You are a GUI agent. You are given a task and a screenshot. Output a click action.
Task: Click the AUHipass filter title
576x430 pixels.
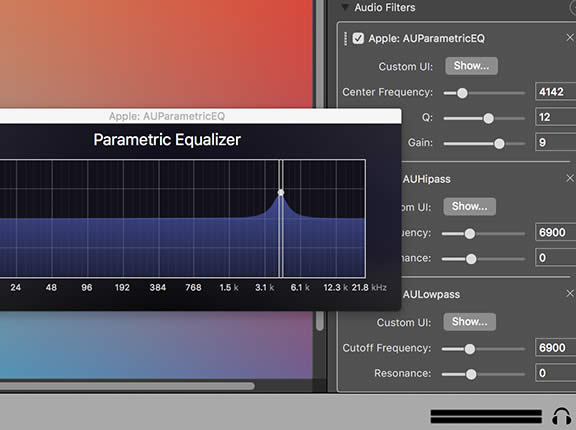tap(426, 179)
